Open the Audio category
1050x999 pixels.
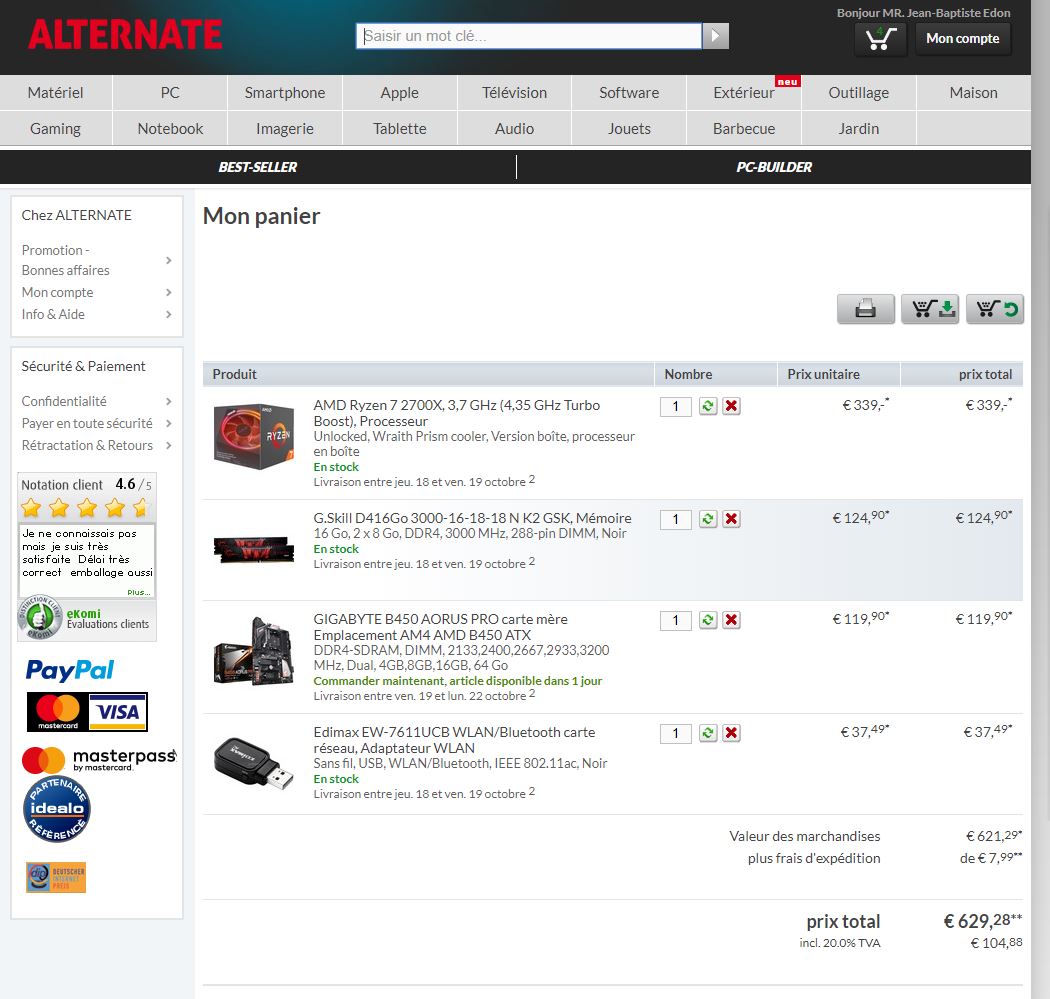pyautogui.click(x=514, y=129)
